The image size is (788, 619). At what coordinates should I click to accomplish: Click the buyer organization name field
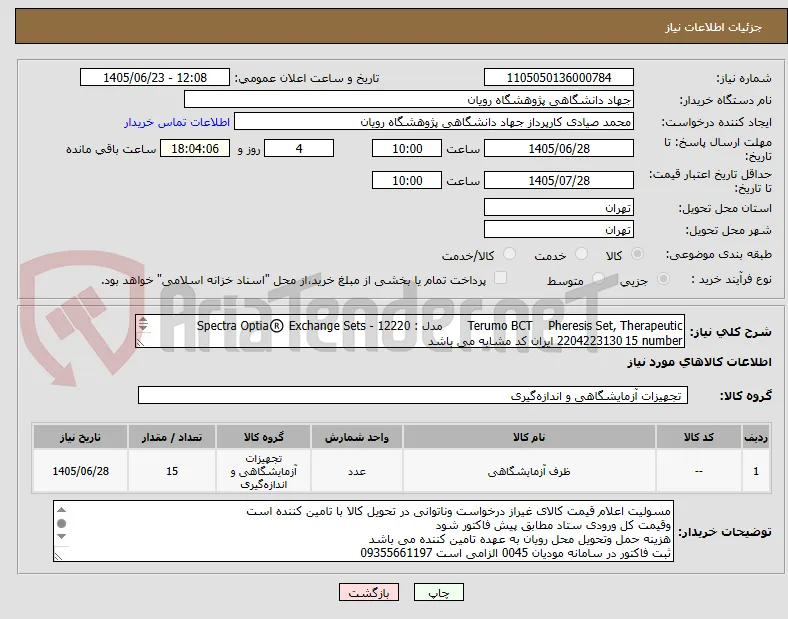[409, 99]
